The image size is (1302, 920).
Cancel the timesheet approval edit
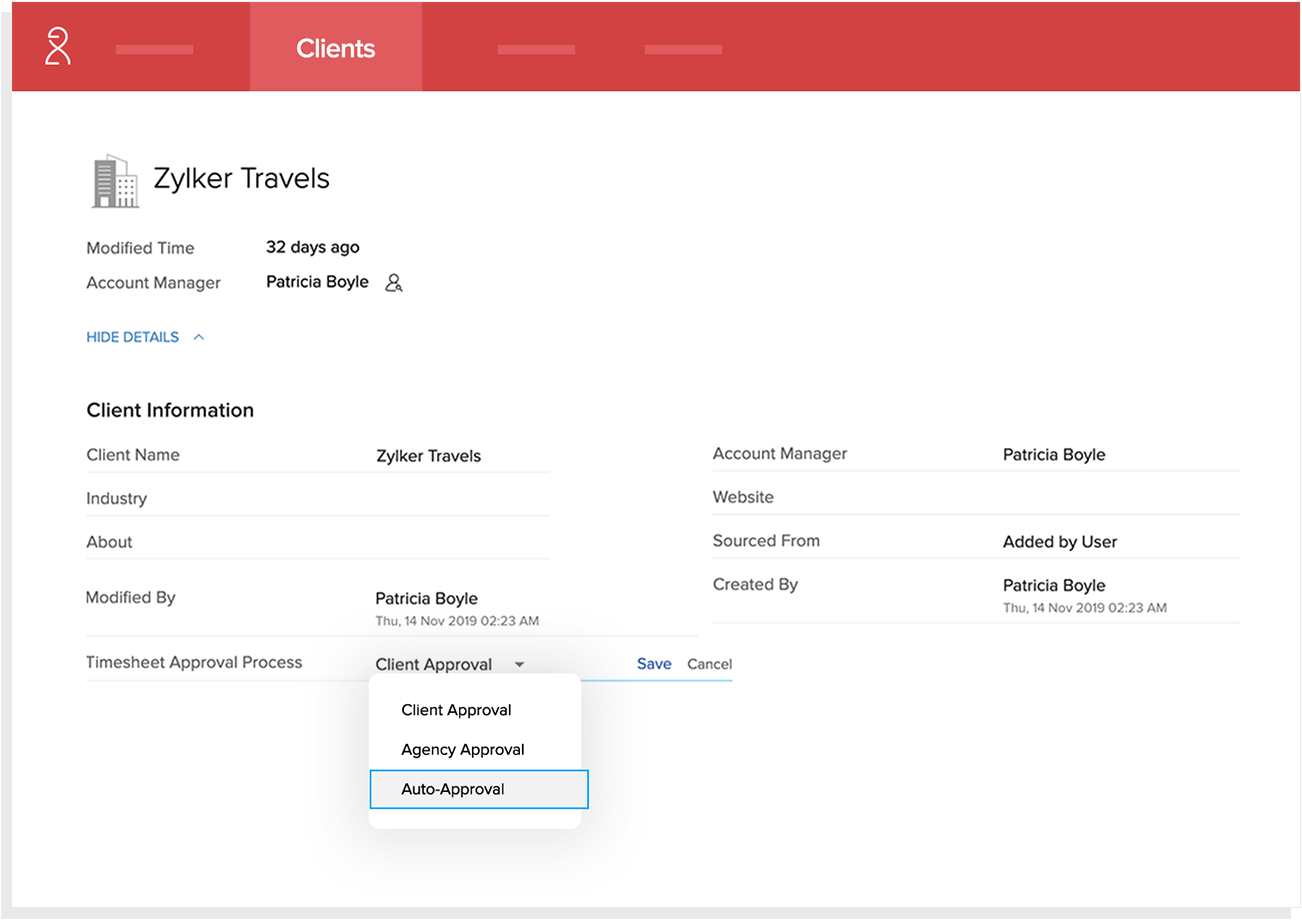point(709,664)
